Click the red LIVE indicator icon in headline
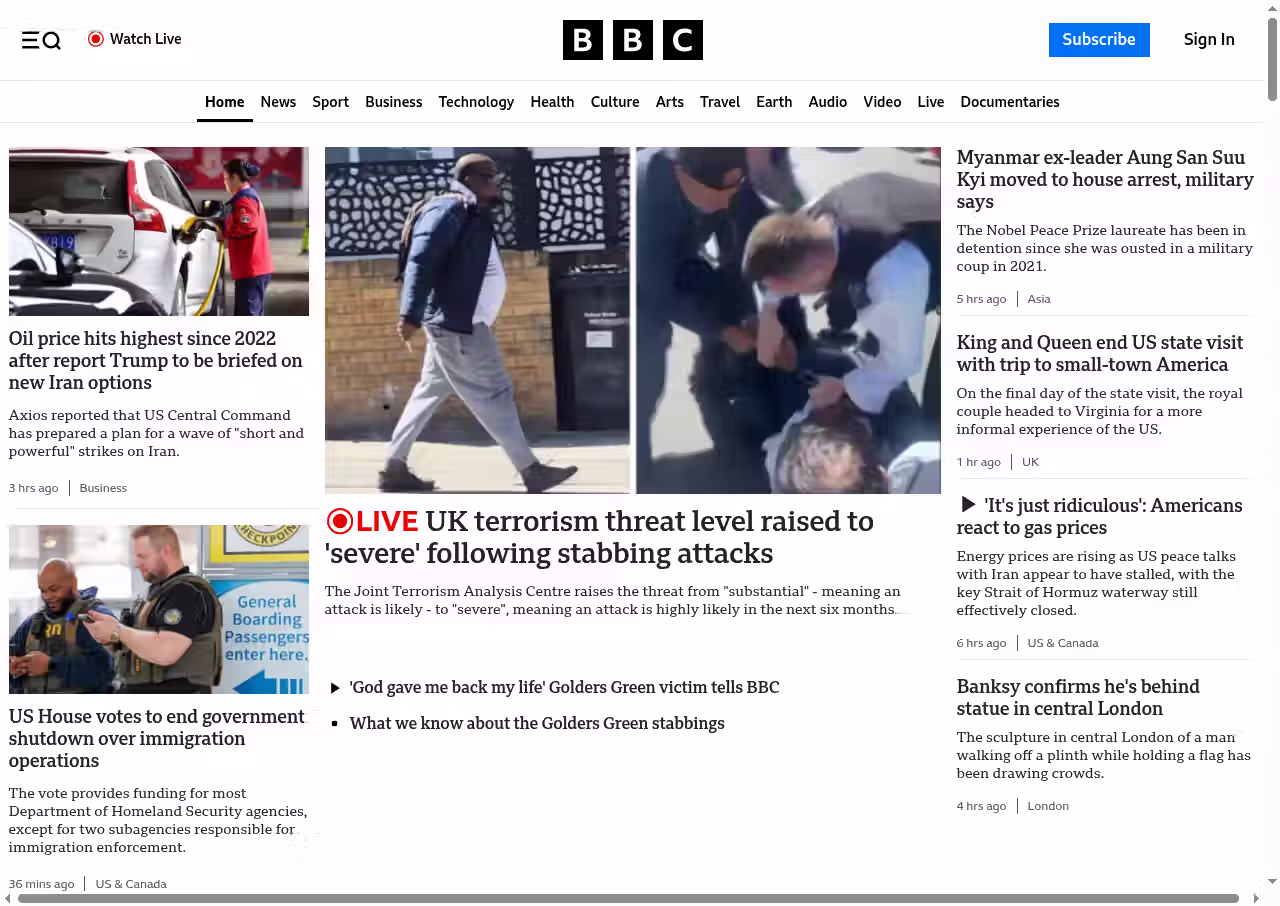 pyautogui.click(x=340, y=521)
